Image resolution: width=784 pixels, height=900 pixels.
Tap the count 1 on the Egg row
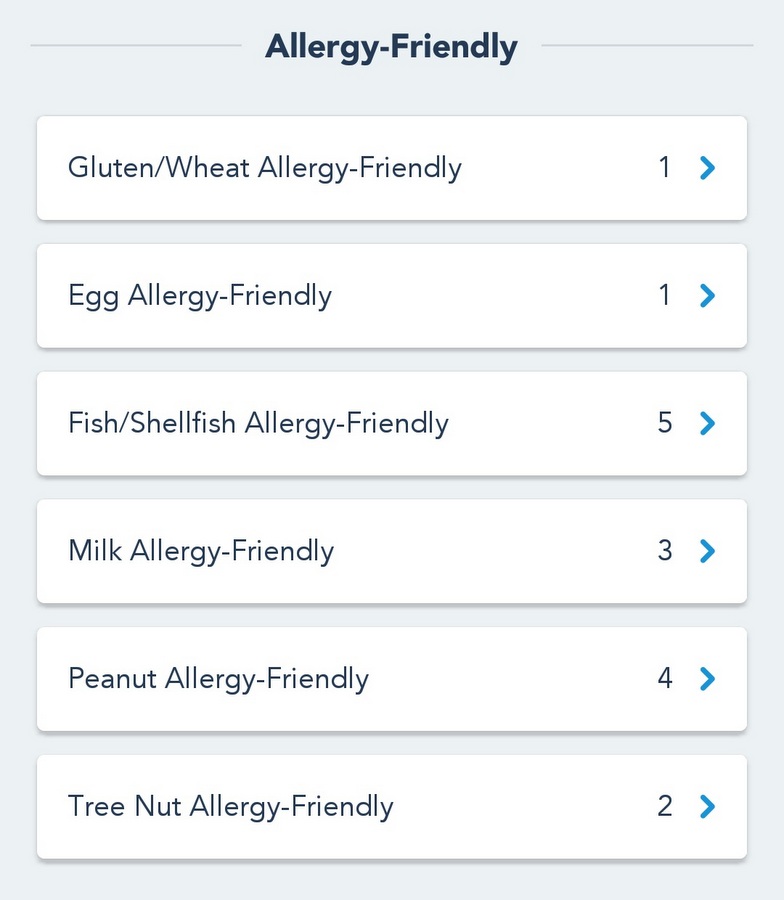665,296
